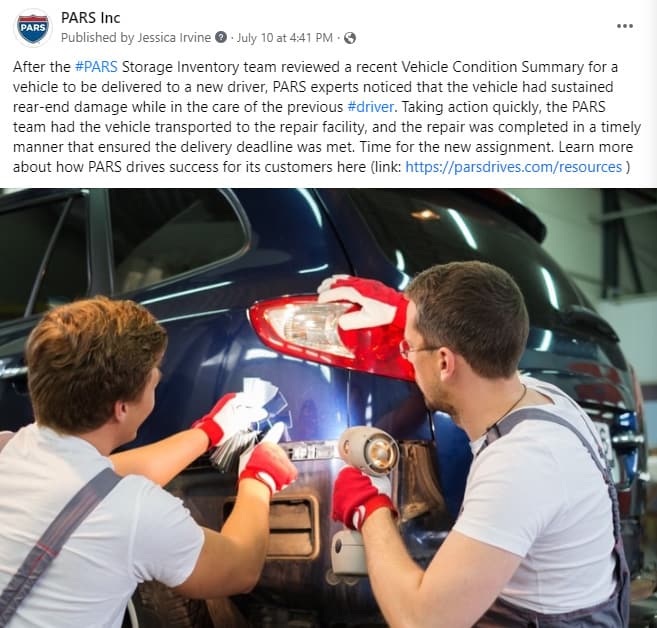
Task: Open the auto repair photo in viewer
Action: click(x=328, y=408)
